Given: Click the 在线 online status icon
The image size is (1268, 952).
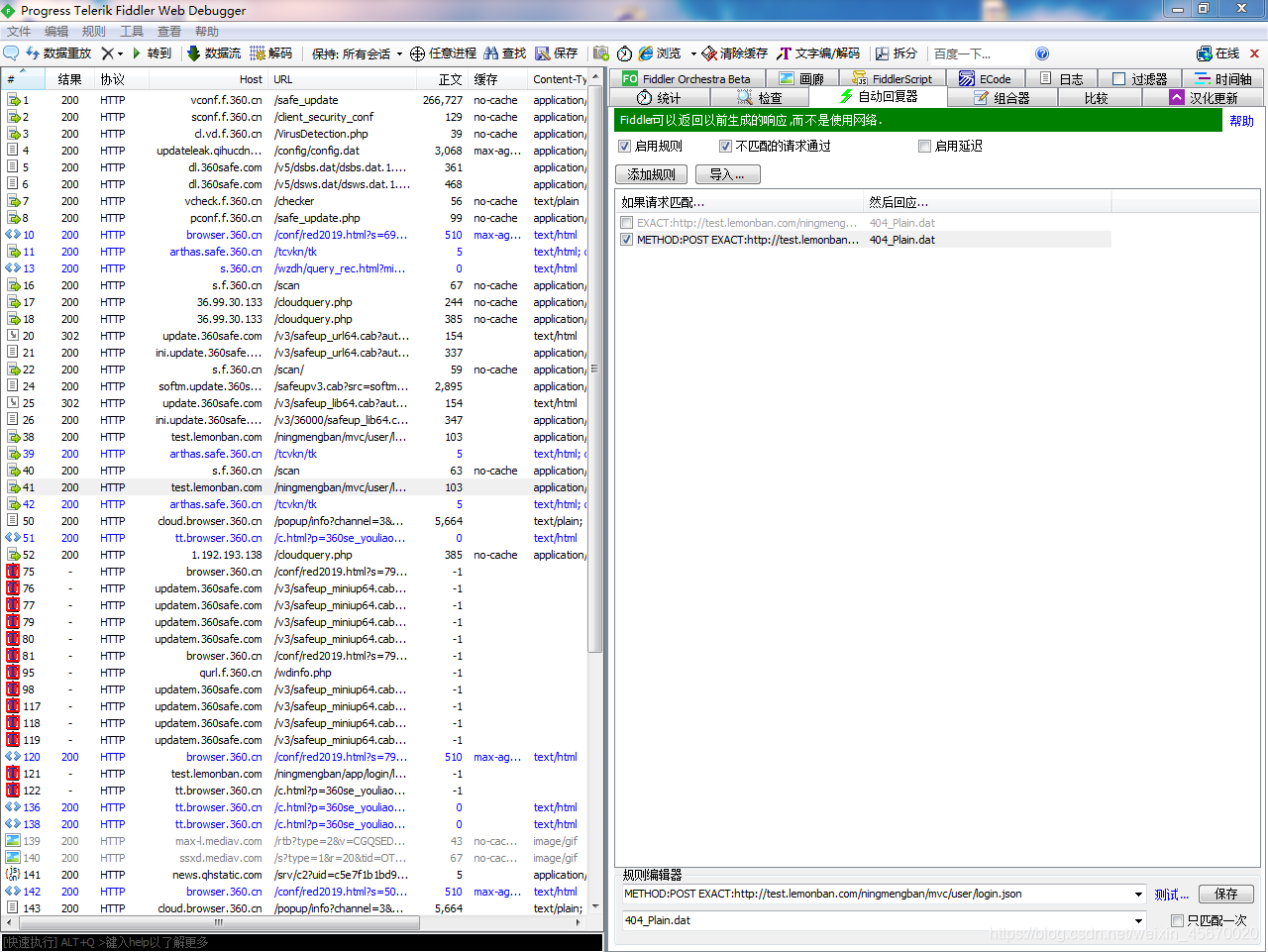Looking at the screenshot, I should 1205,53.
